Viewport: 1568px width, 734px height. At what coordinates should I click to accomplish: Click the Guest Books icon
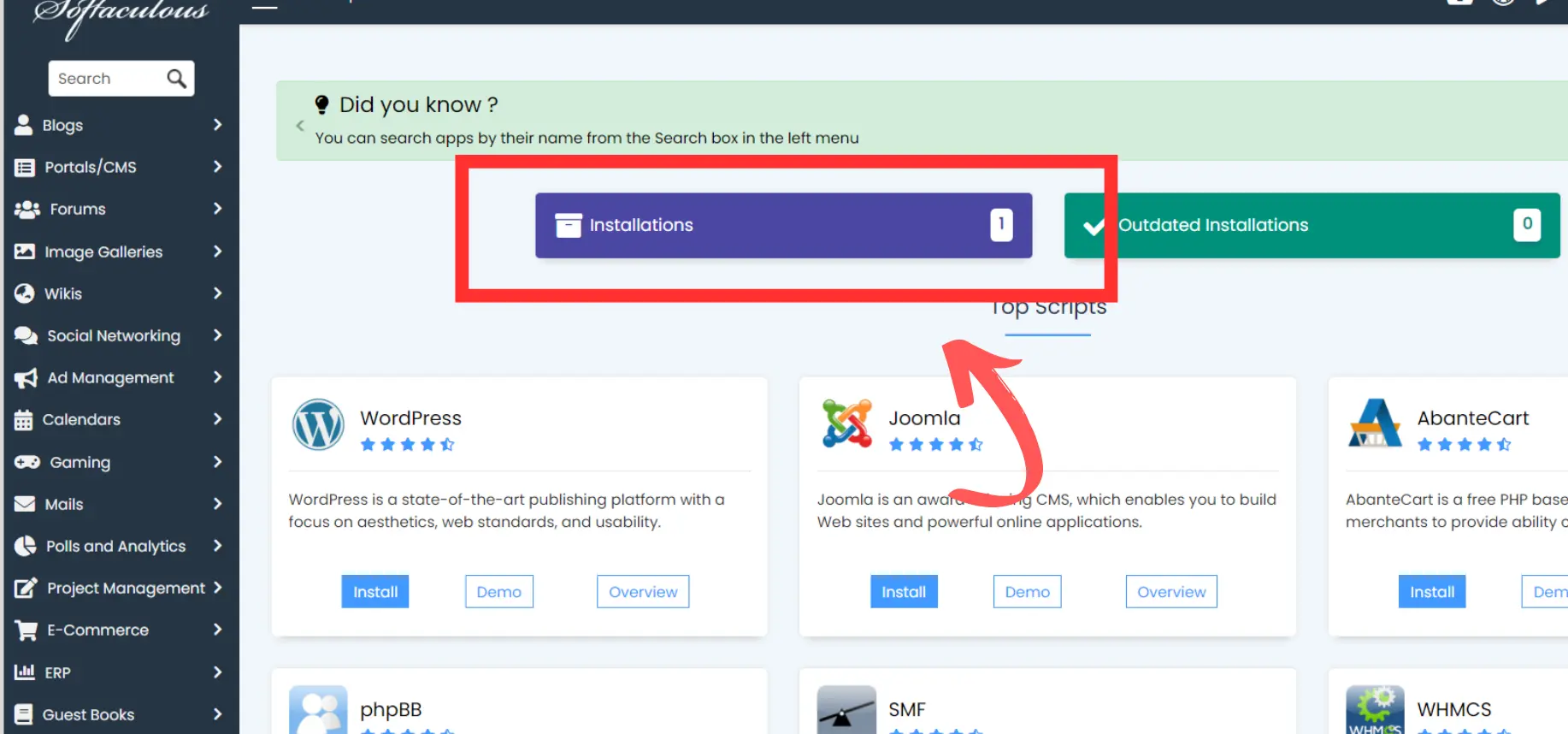[x=24, y=714]
